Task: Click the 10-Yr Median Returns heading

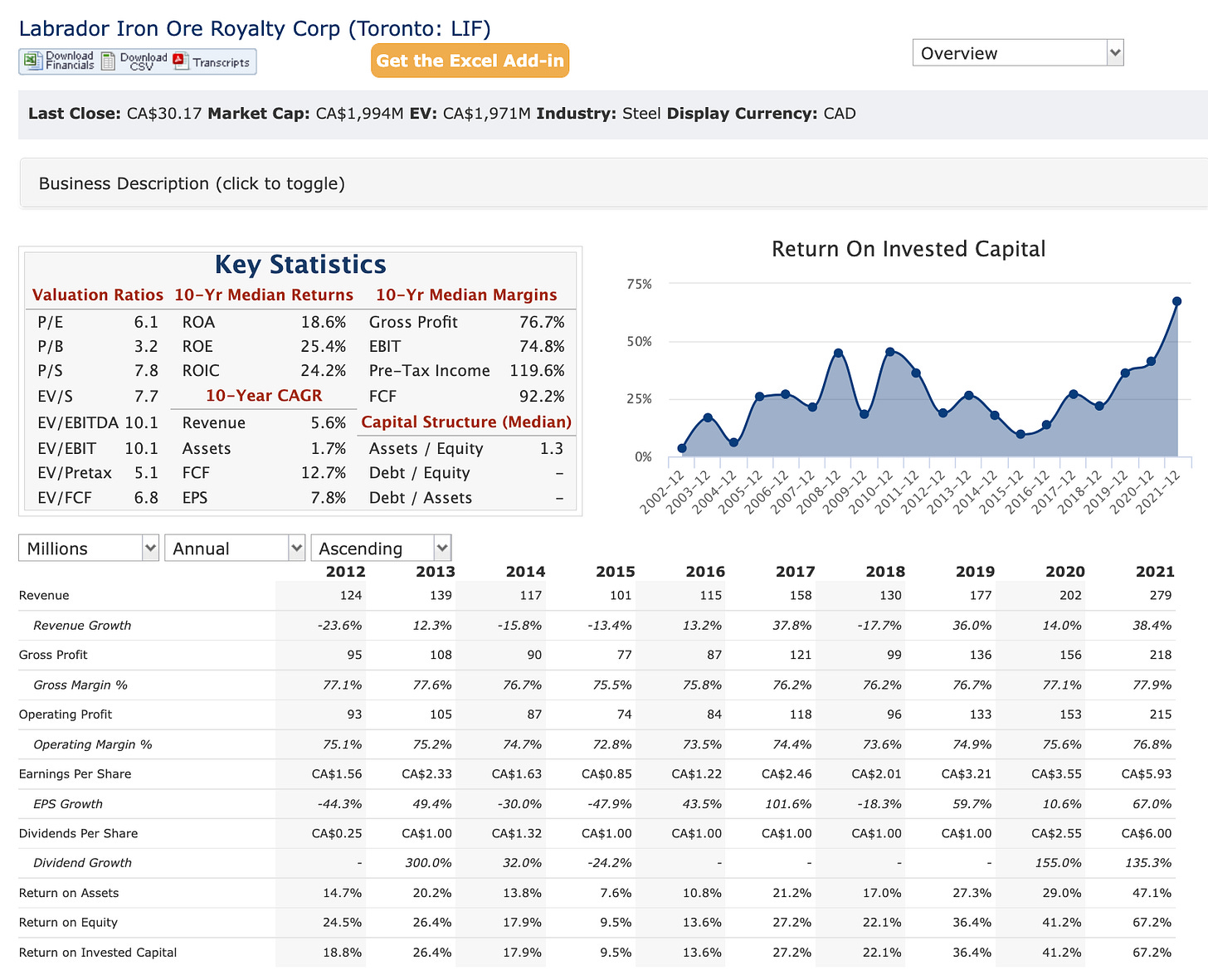Action: tap(264, 295)
